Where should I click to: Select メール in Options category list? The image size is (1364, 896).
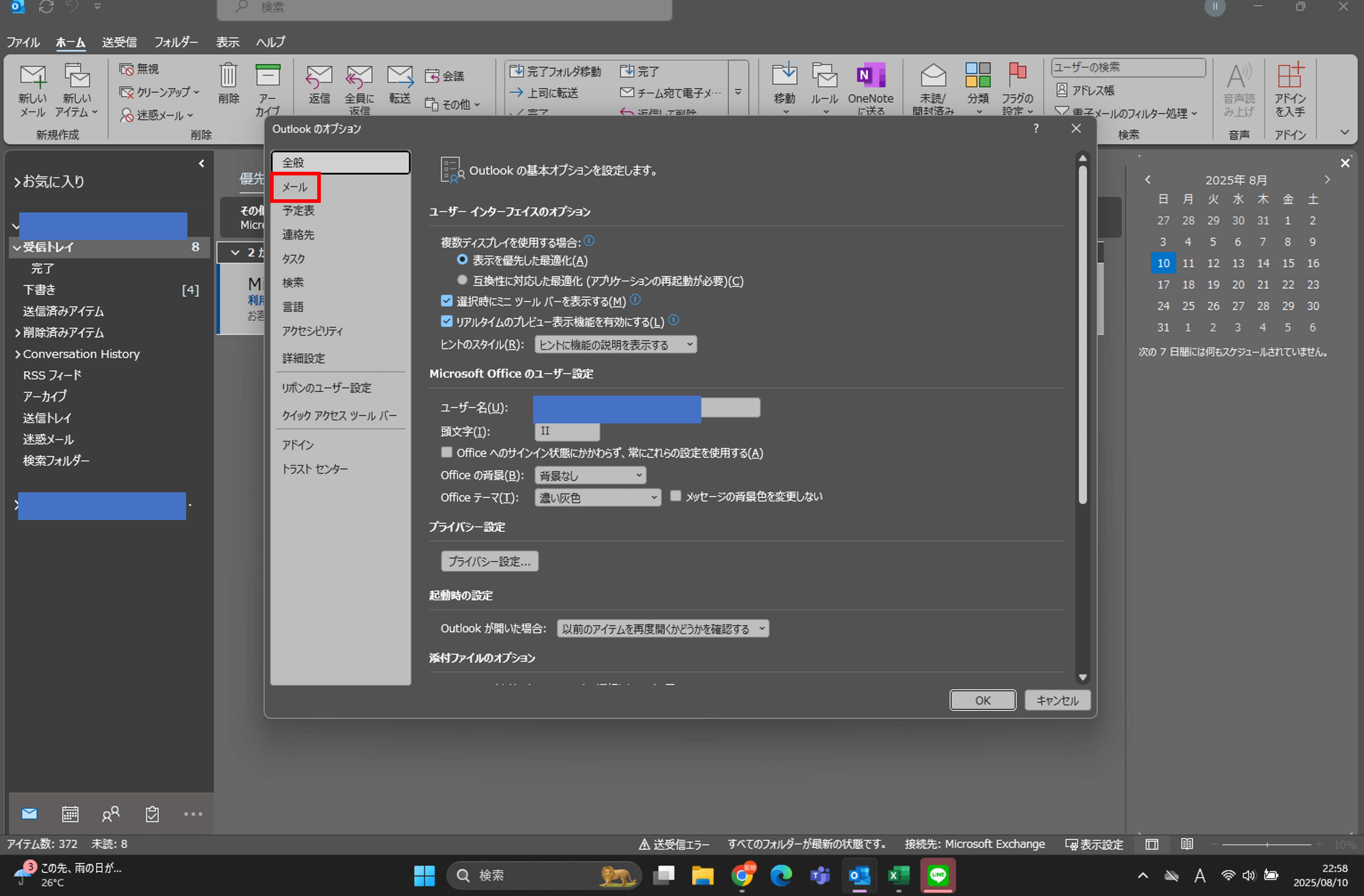click(341, 187)
